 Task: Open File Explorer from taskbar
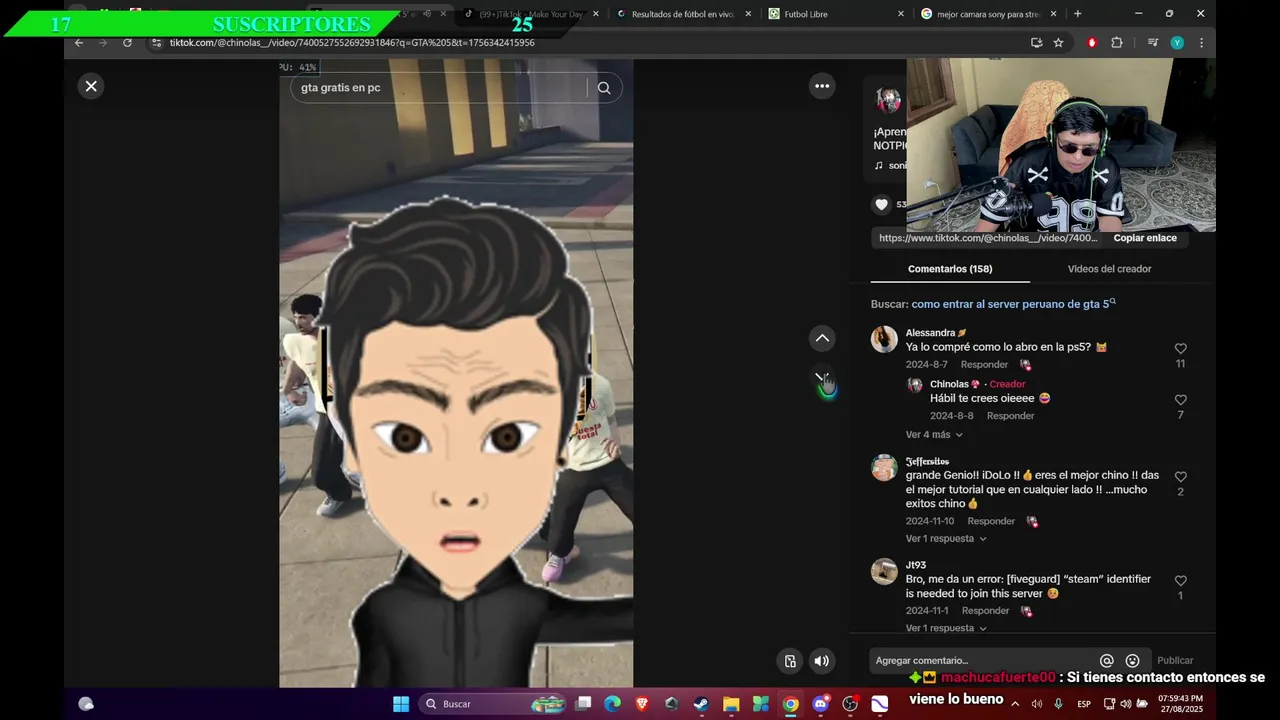(x=731, y=704)
